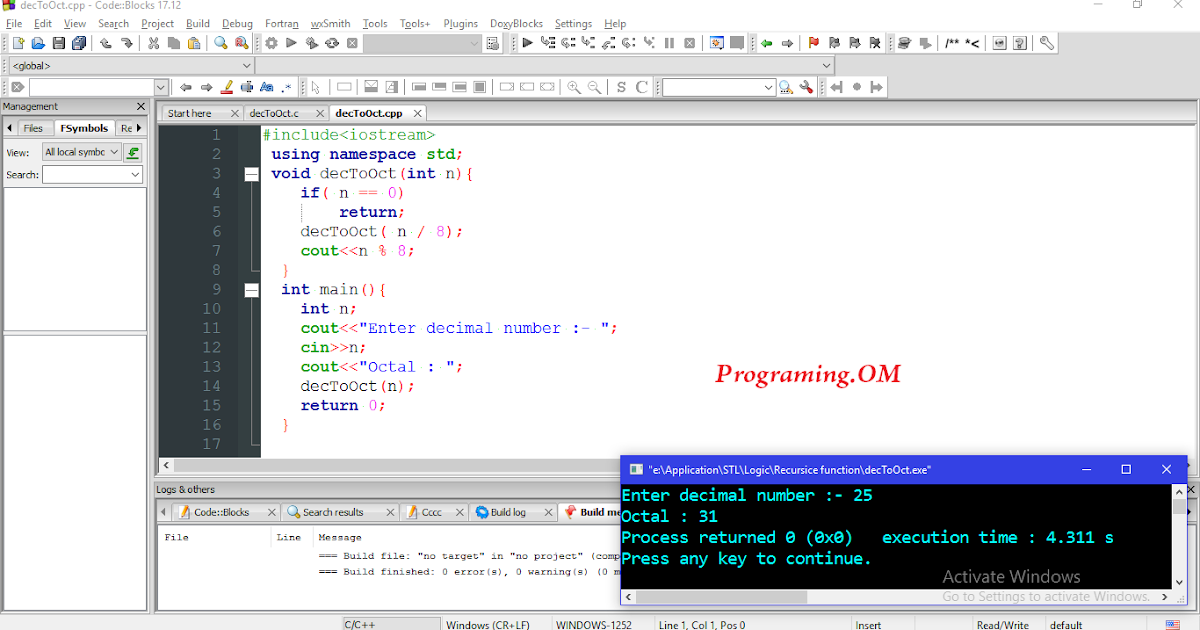Click the Replace toolbar icon

coord(241,43)
